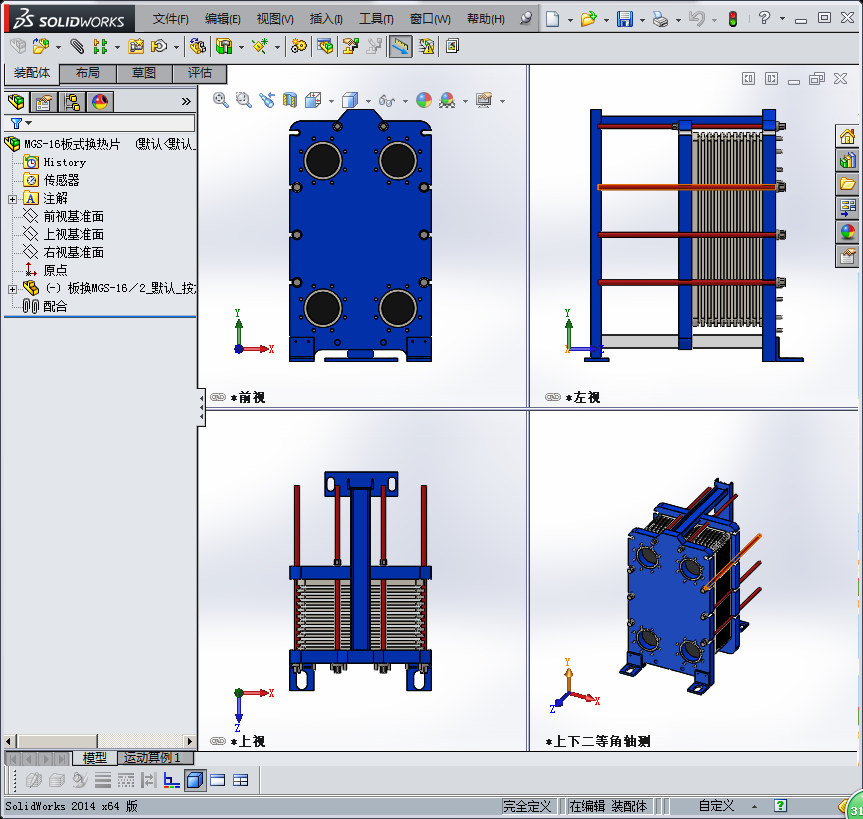Image resolution: width=863 pixels, height=819 pixels.
Task: Open FeatureManager design tree tab
Action: pos(17,102)
